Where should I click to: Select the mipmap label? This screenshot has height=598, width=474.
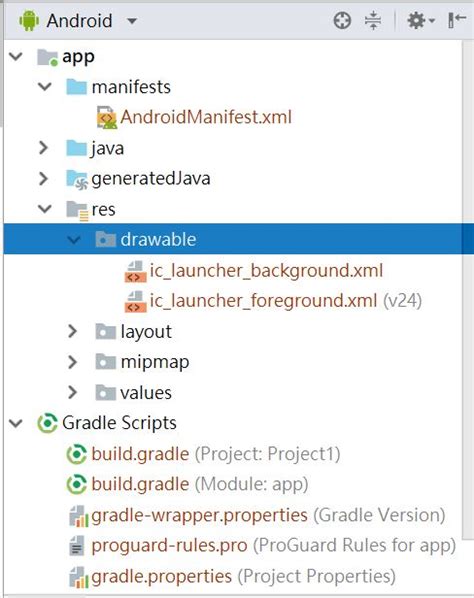[154, 363]
